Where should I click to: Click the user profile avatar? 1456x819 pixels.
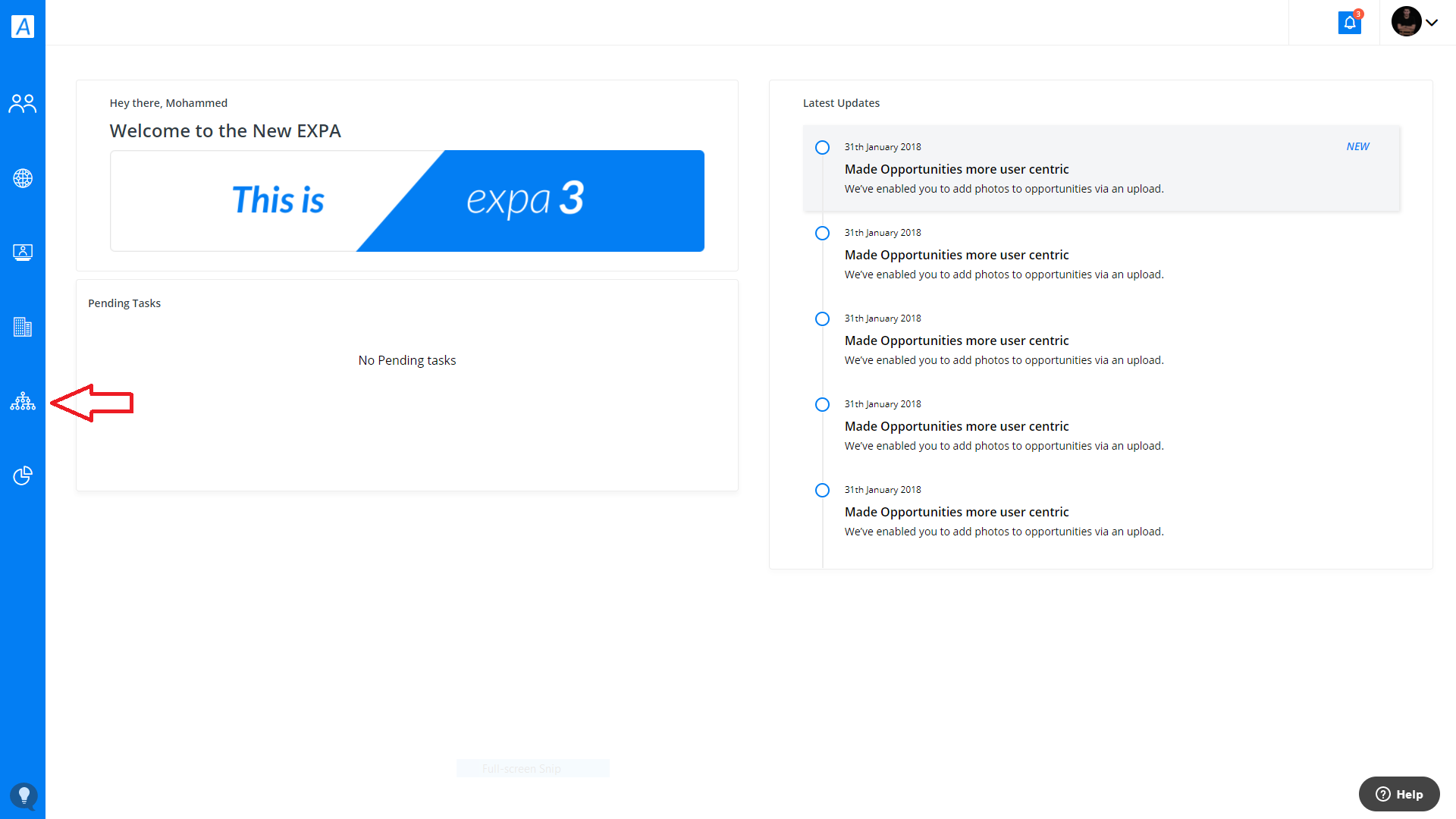coord(1406,22)
